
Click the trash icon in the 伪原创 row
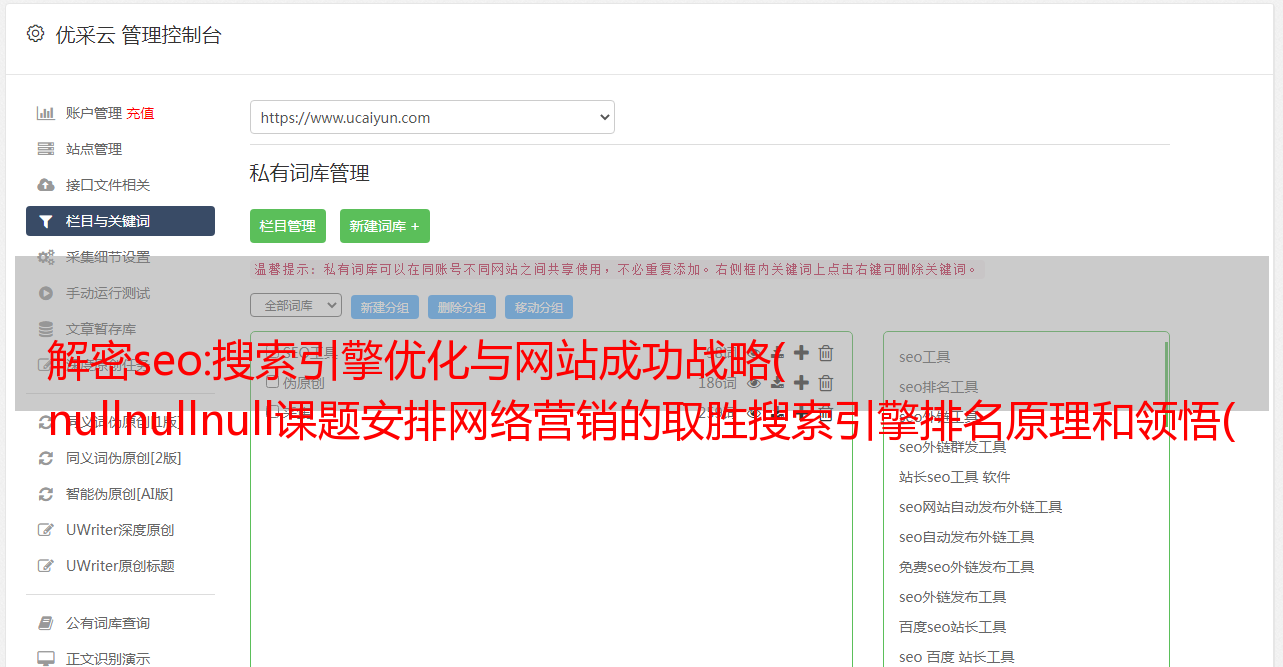tap(826, 383)
